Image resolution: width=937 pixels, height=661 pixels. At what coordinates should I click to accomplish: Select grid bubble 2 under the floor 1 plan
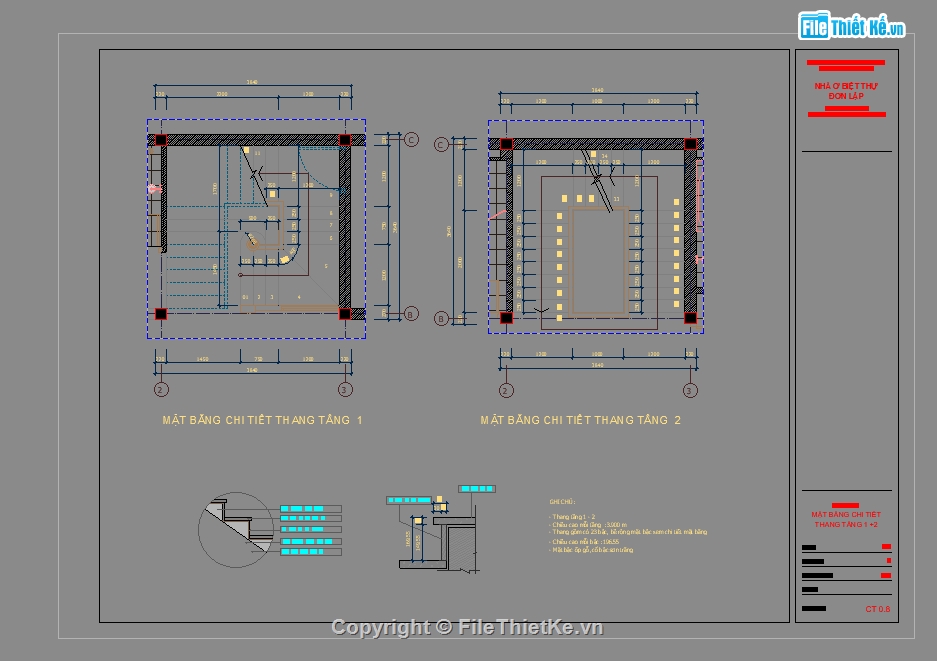161,390
